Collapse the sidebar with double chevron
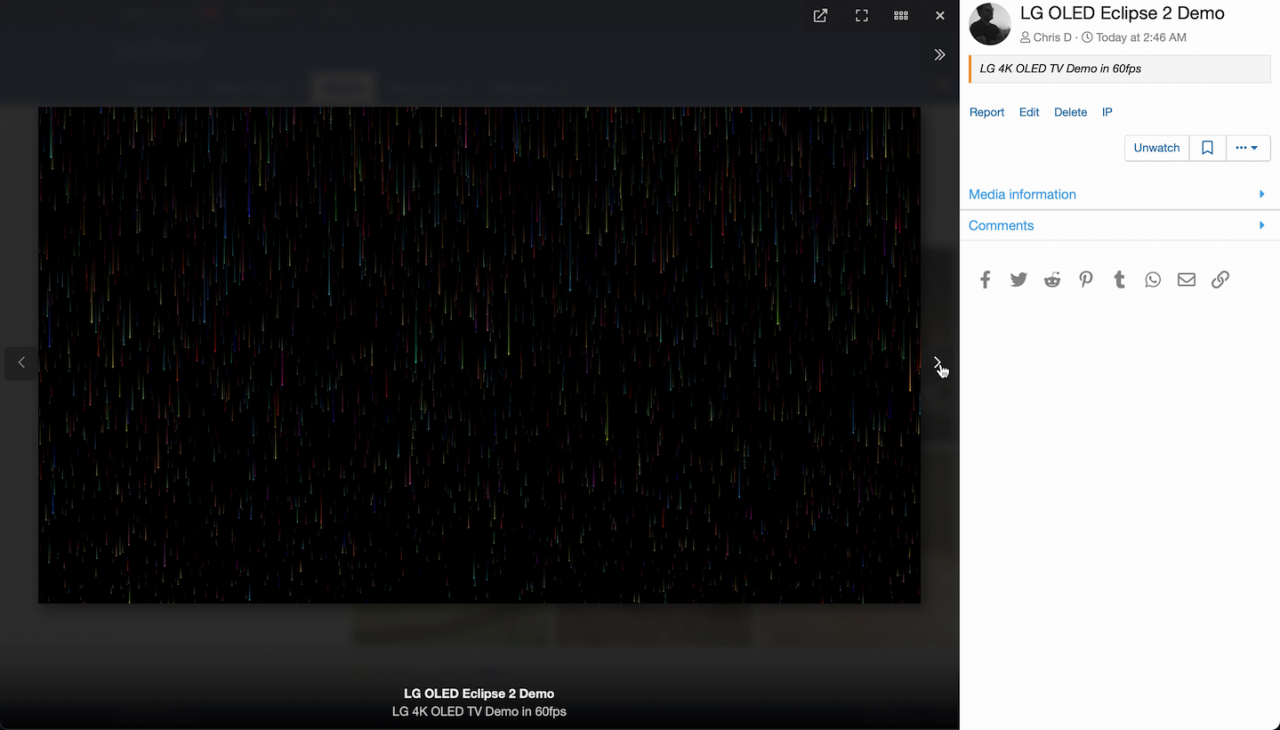 (x=940, y=55)
